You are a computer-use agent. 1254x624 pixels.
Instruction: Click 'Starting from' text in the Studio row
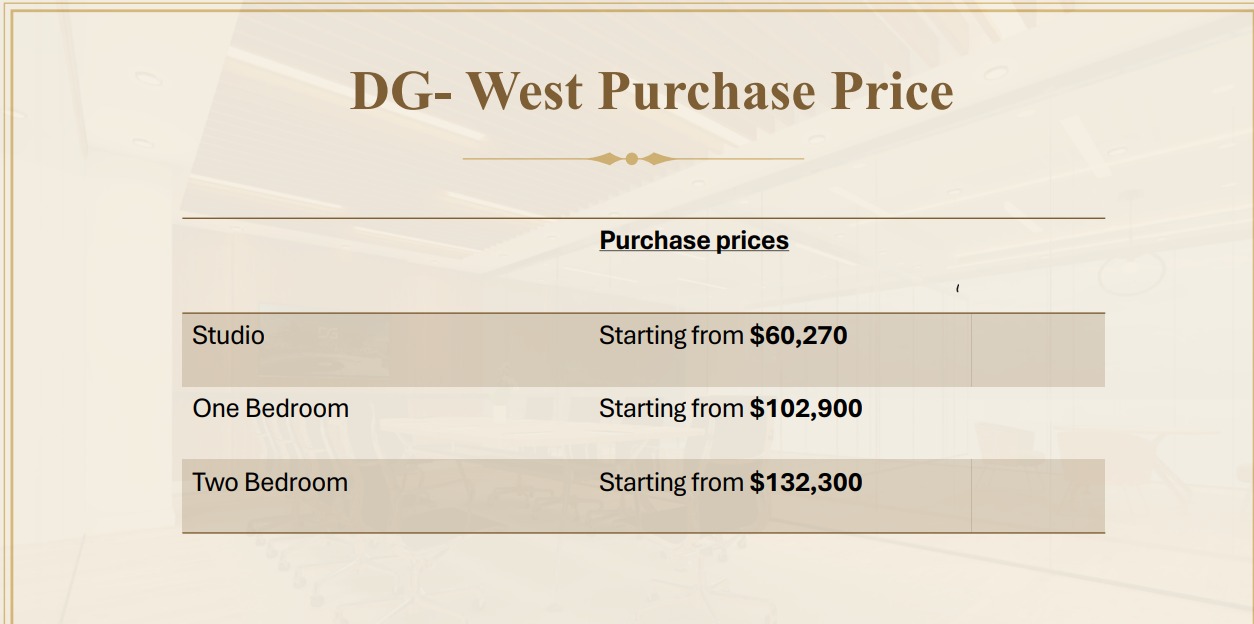[671, 336]
